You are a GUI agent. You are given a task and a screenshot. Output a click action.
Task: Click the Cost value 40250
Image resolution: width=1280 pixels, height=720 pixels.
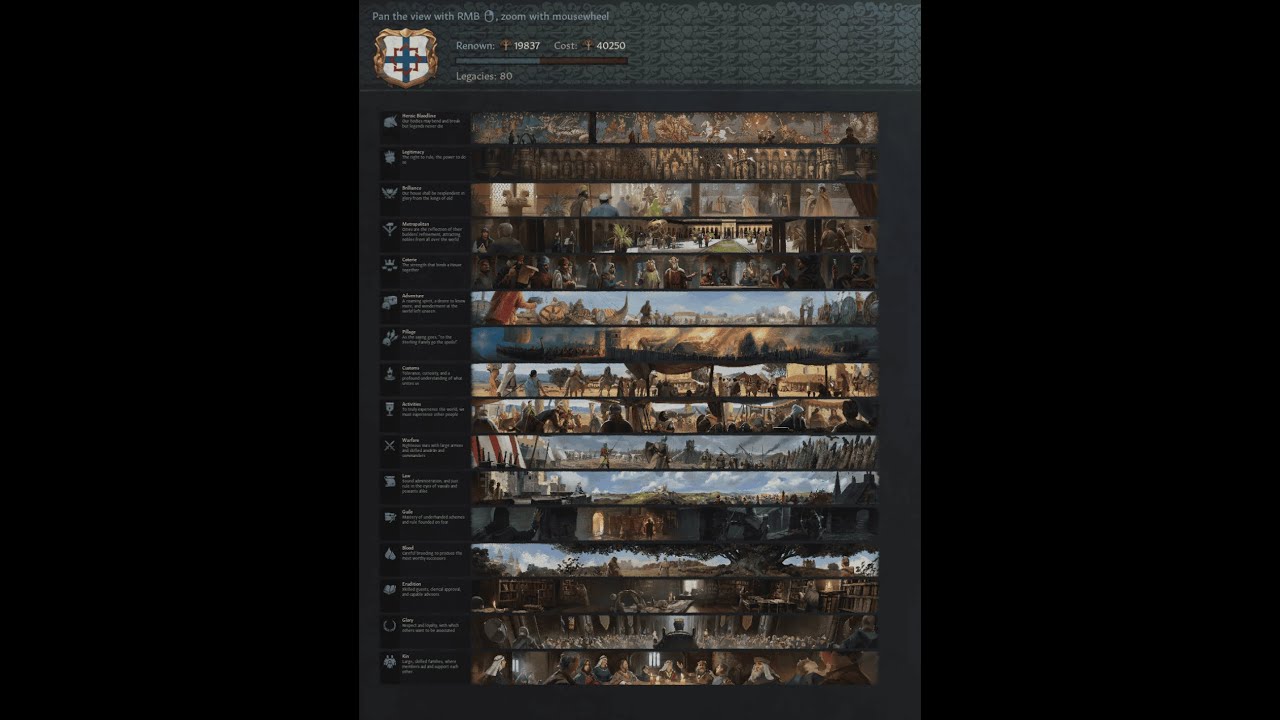click(x=611, y=46)
